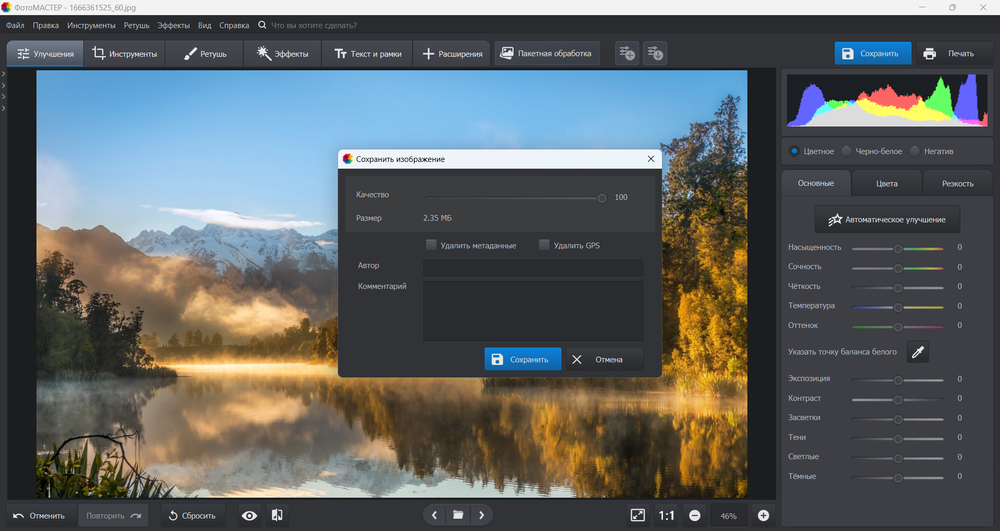Screen dimensions: 1000x531
Task: Toggle the before/after eye preview icon
Action: 249,515
